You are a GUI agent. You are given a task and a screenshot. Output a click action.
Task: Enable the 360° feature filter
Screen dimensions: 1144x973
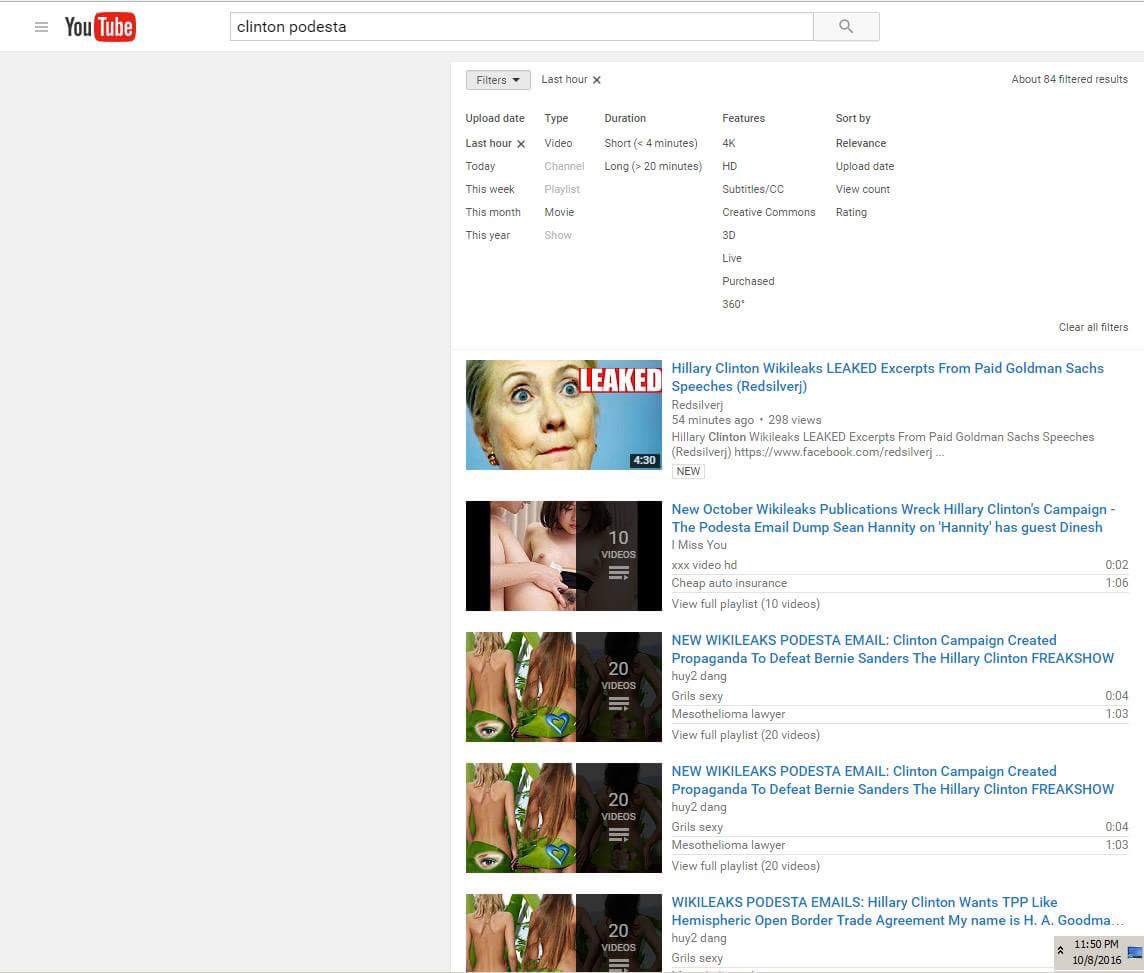733,304
